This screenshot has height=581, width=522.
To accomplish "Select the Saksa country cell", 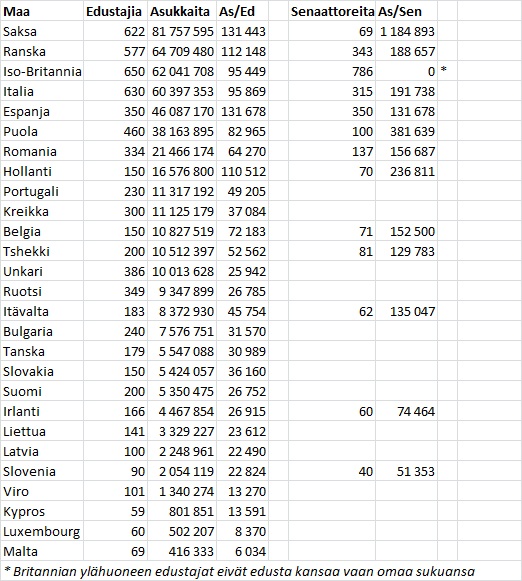I will tap(42, 31).
